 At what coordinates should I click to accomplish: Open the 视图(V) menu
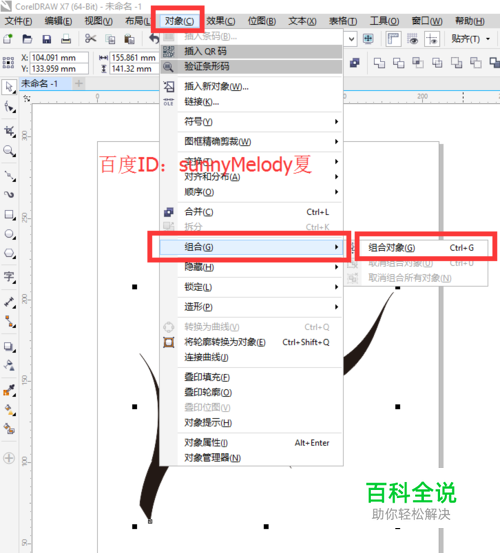click(99, 21)
